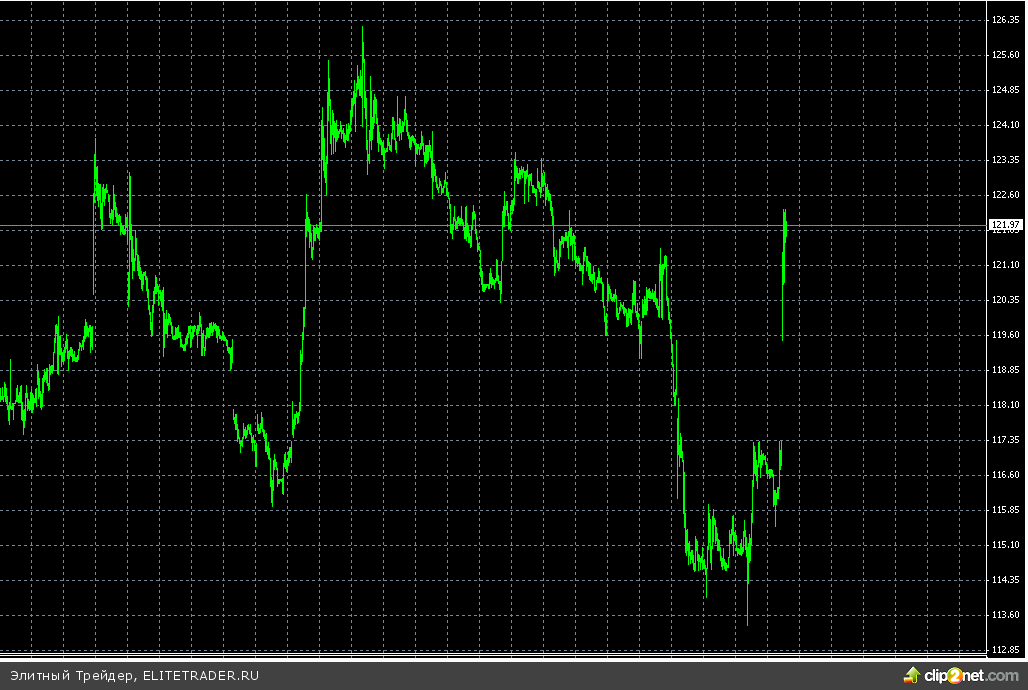Click the 120.35 price axis label
Viewport: 1028px width, 690px height.
[1005, 300]
